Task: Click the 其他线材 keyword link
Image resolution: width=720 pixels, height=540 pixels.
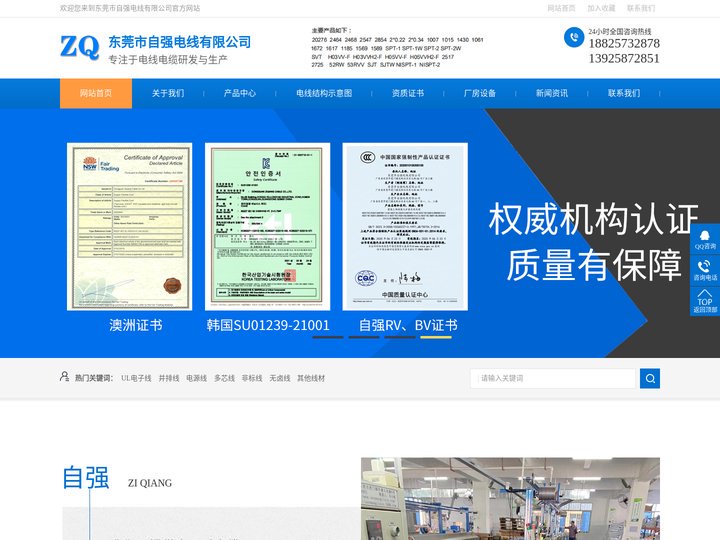Action: [x=311, y=378]
